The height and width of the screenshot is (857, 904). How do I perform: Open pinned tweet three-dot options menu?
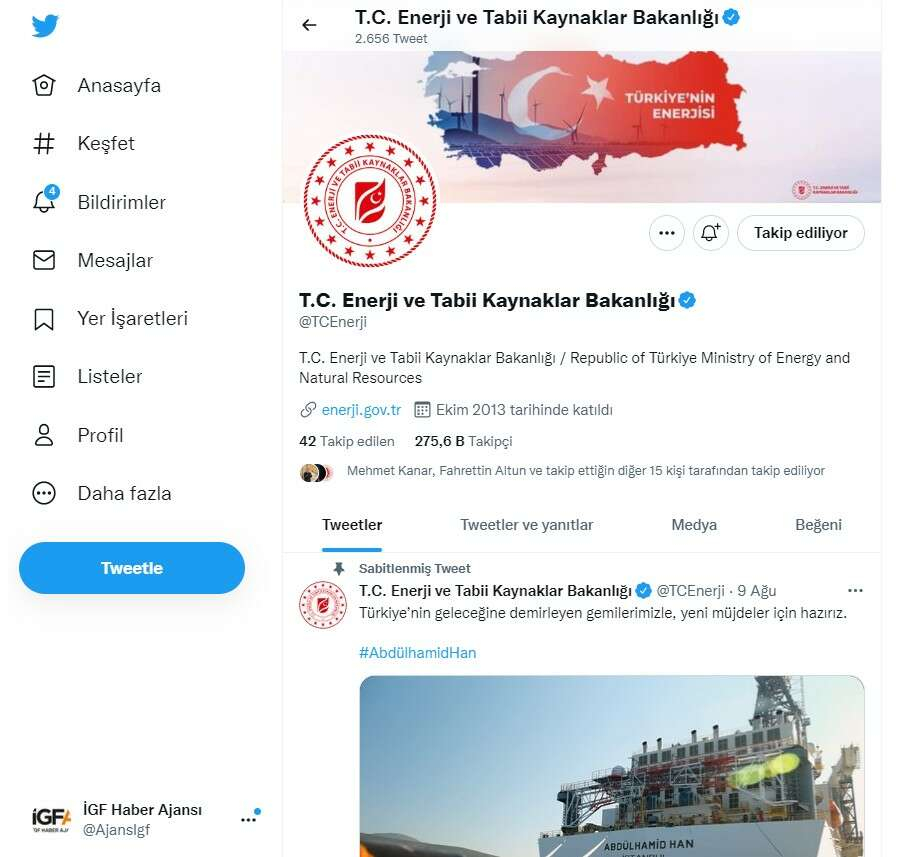pyautogui.click(x=855, y=591)
